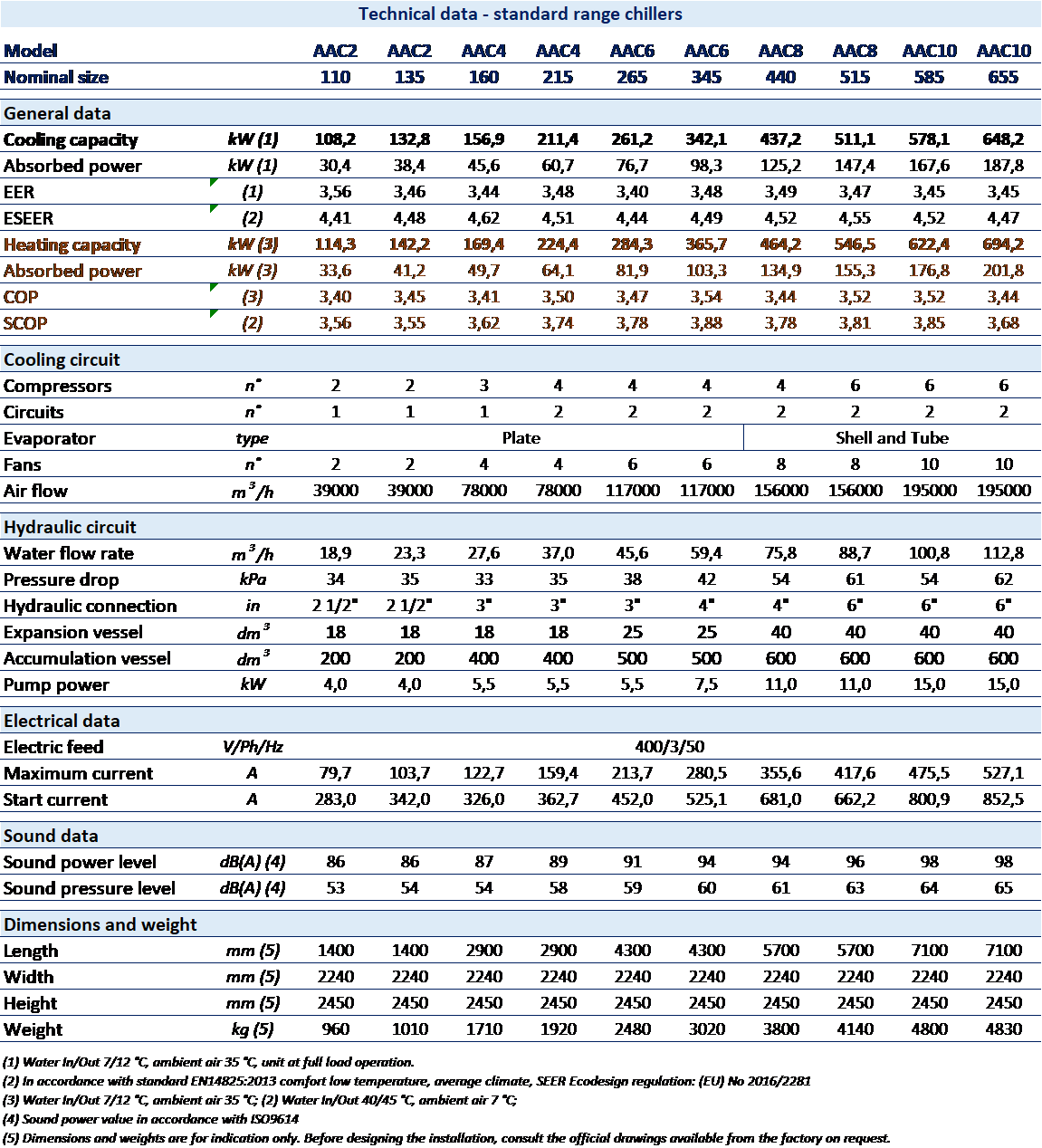Select the 'General data' section header

(57, 113)
